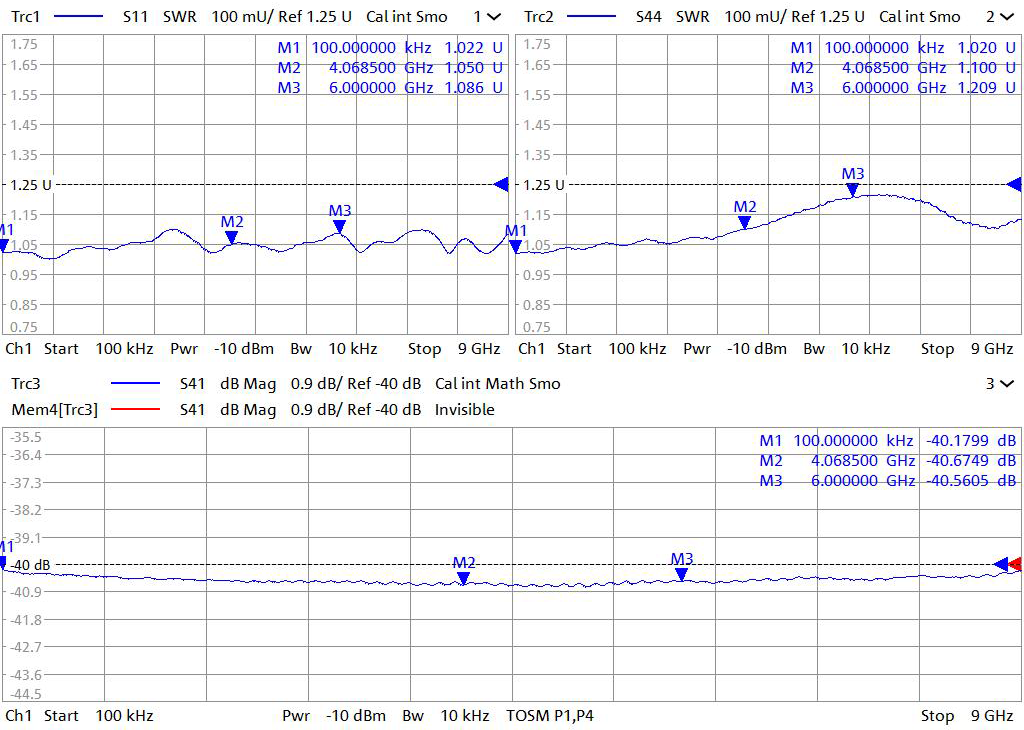Screen dimensions: 1024x730
Task: Click blue reference triangle in S11 diagram
Action: pyautogui.click(x=501, y=184)
